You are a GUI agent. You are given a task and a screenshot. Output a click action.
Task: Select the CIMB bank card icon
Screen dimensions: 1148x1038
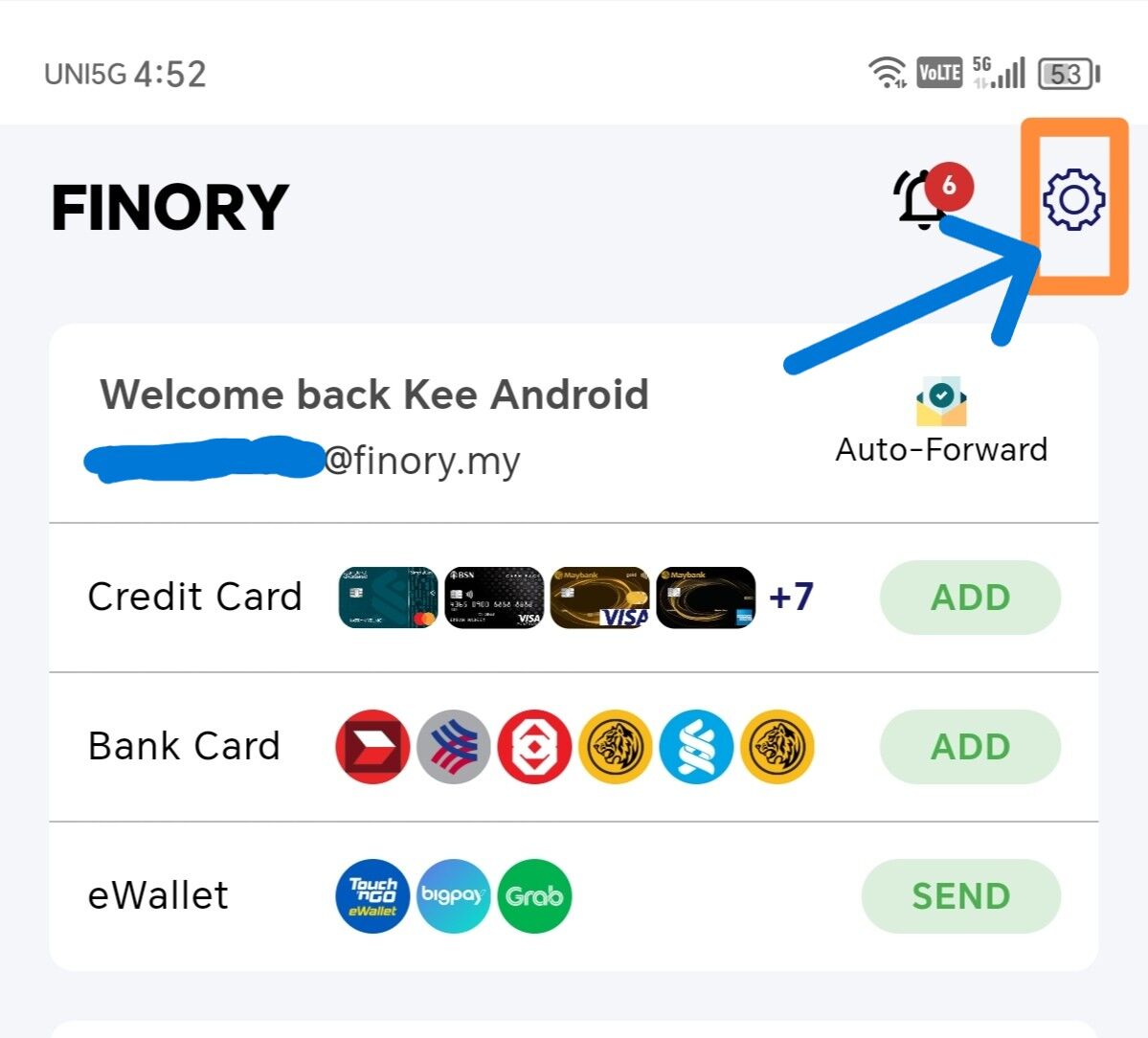tap(372, 747)
